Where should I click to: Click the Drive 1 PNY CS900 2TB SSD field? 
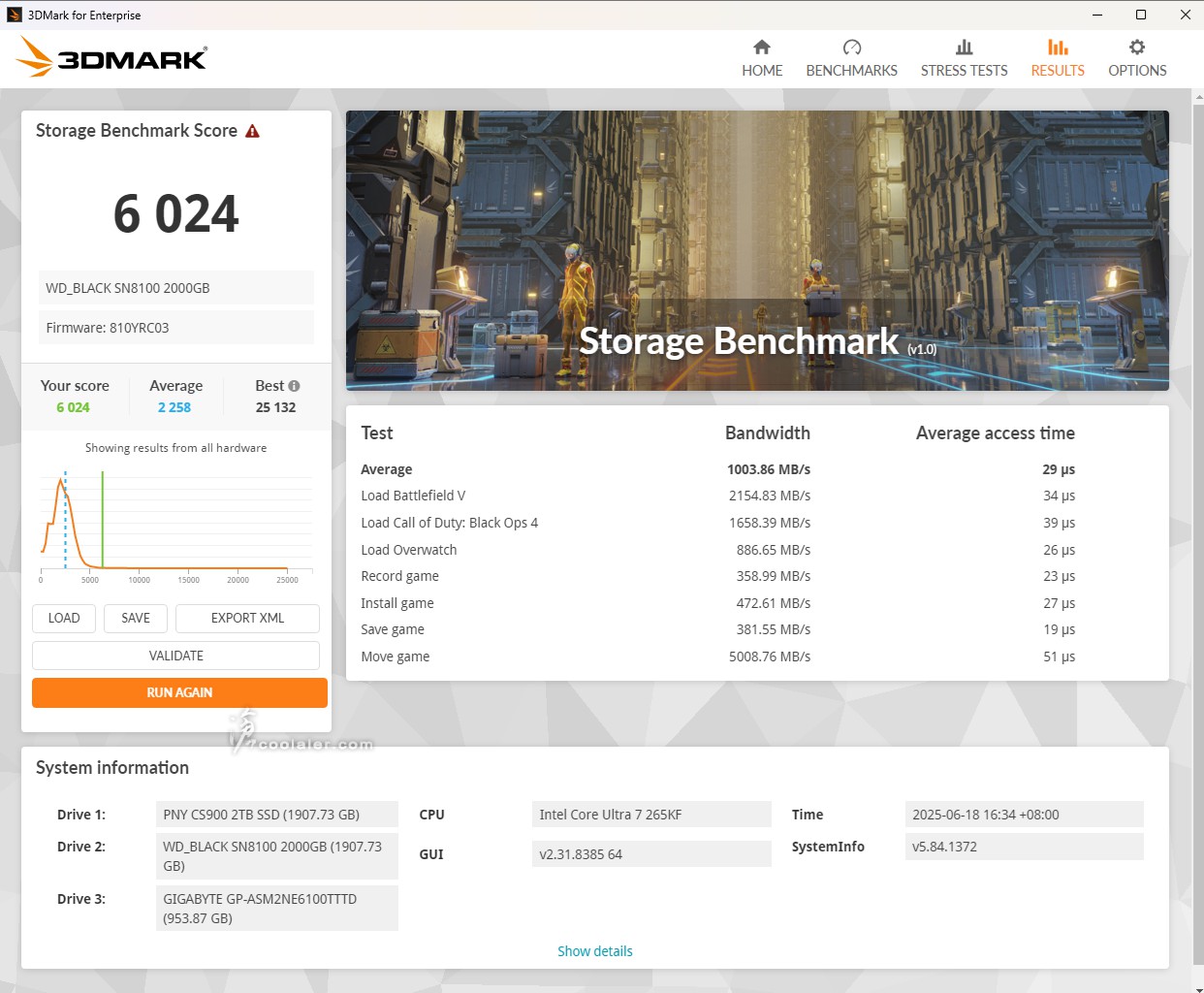pos(277,815)
